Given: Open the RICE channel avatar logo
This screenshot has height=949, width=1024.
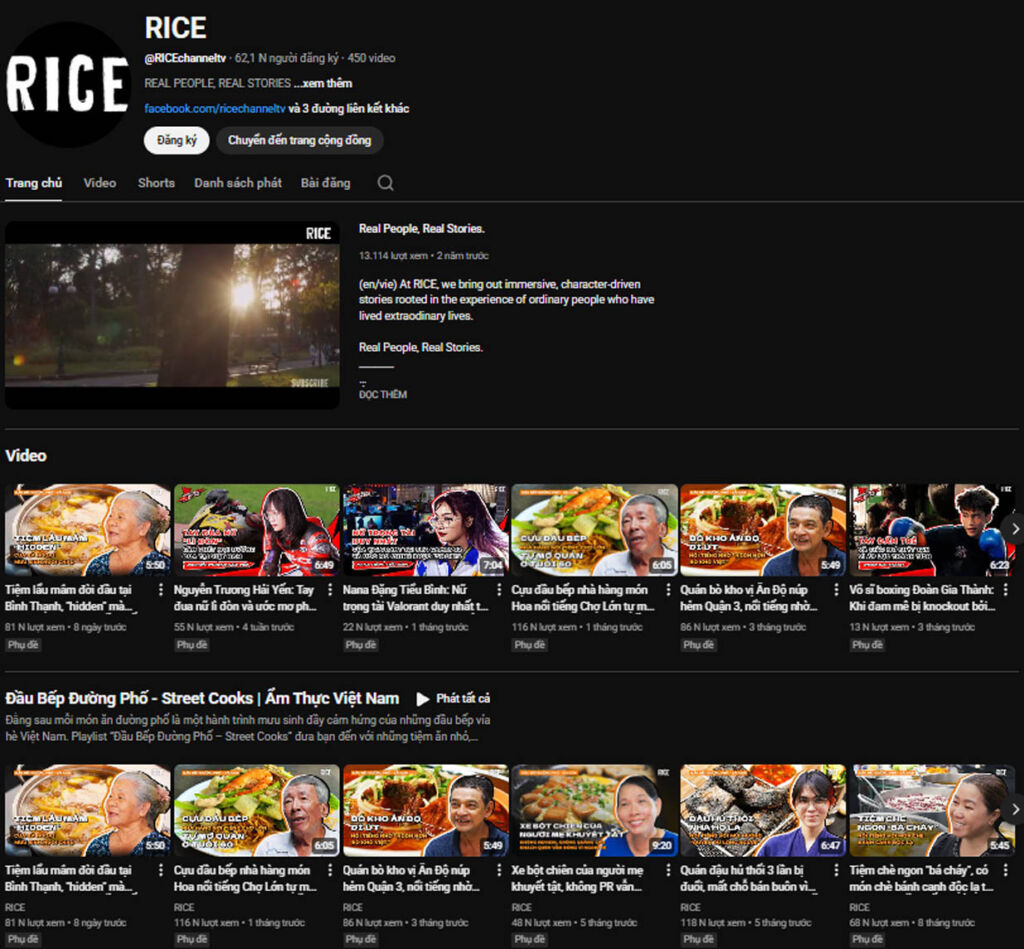Looking at the screenshot, I should click(68, 85).
